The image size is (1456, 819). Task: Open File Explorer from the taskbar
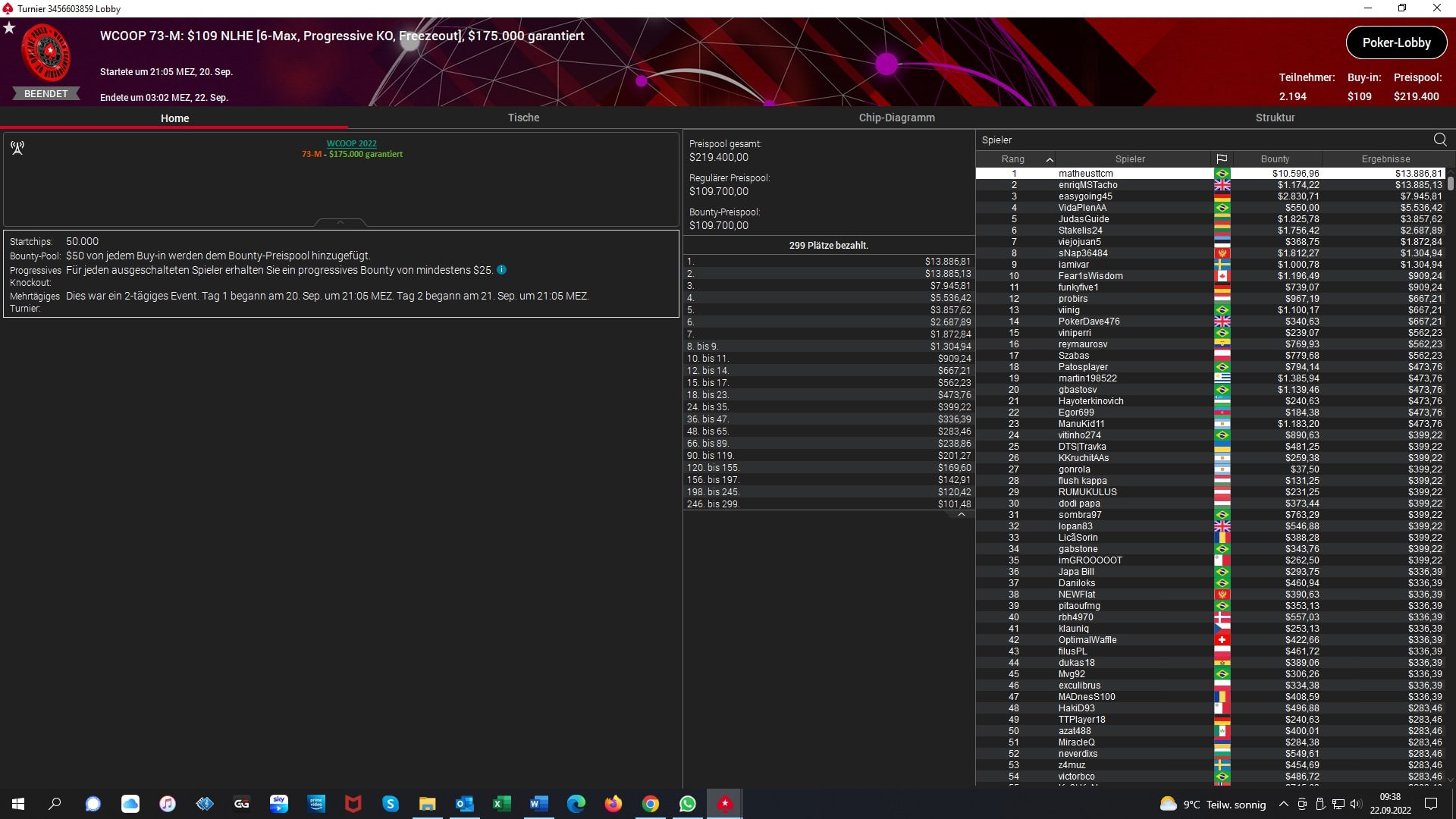coord(428,804)
